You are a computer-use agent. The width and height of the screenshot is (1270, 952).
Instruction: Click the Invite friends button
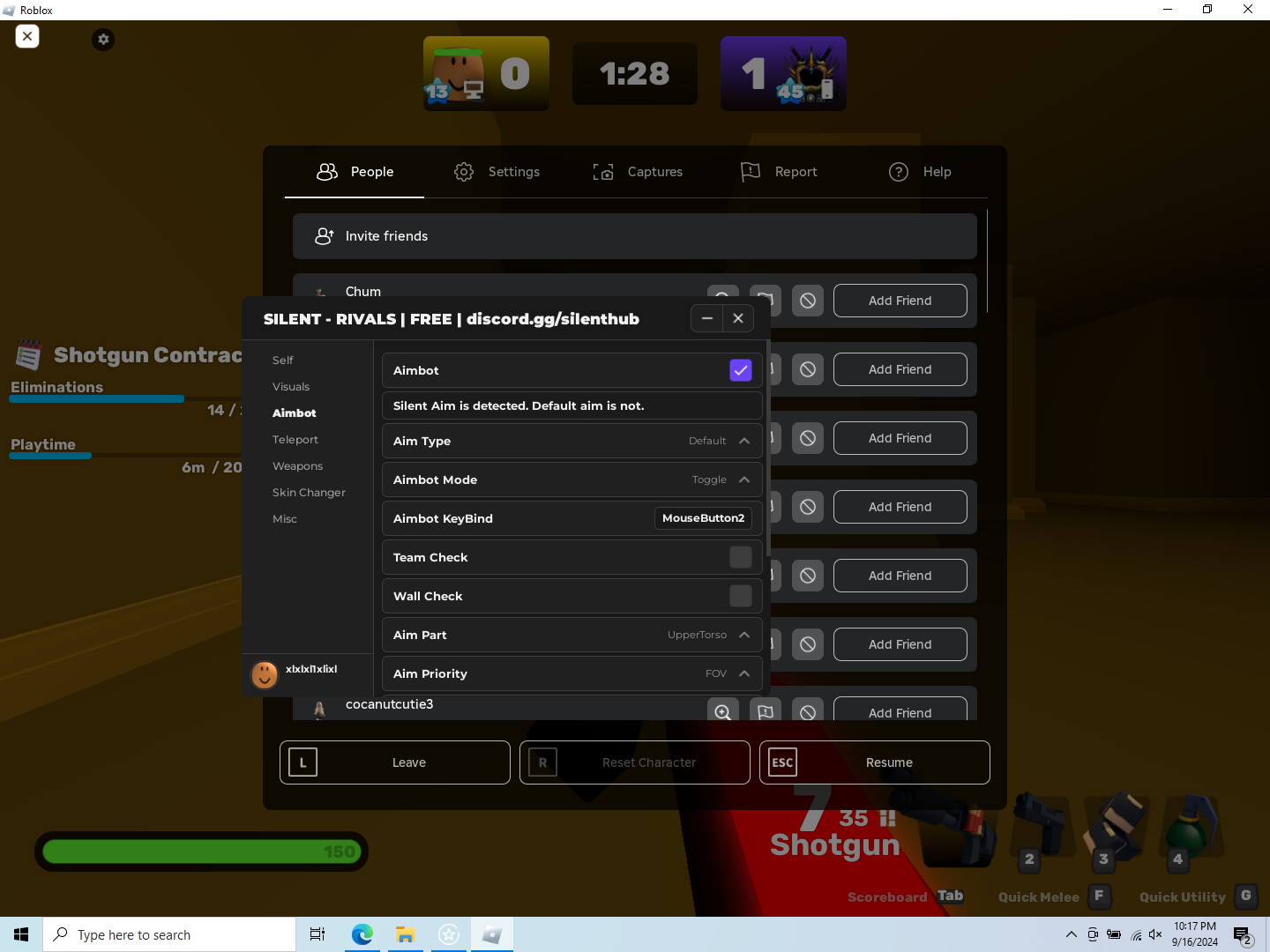(635, 236)
